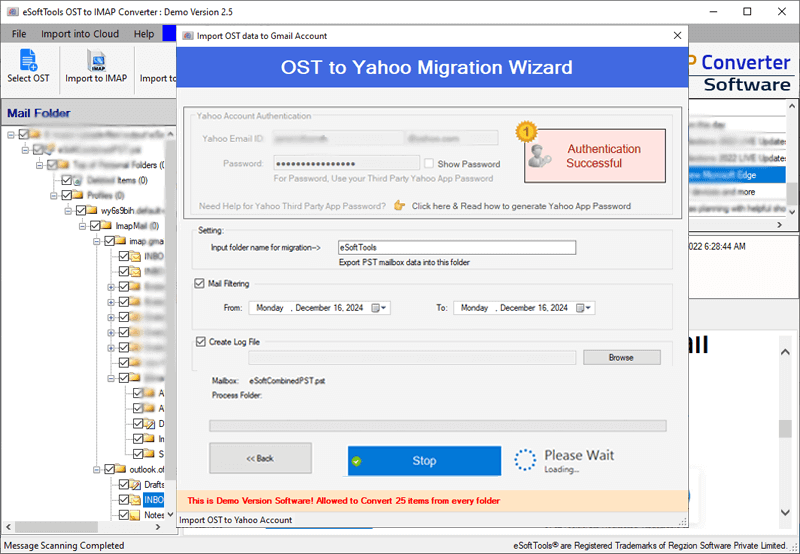Click the Message Scanning Completed status text

64,545
